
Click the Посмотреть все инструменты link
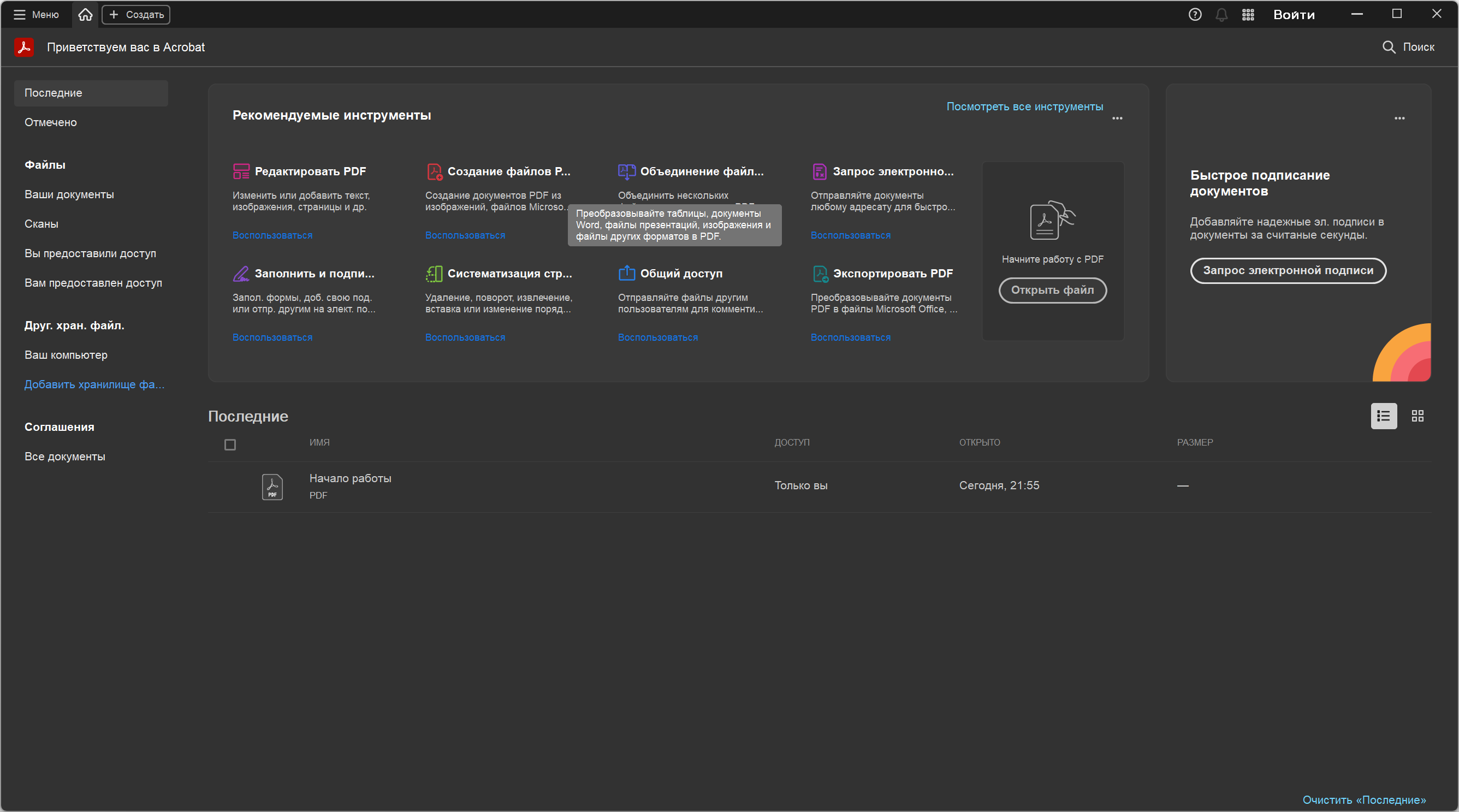[1024, 106]
